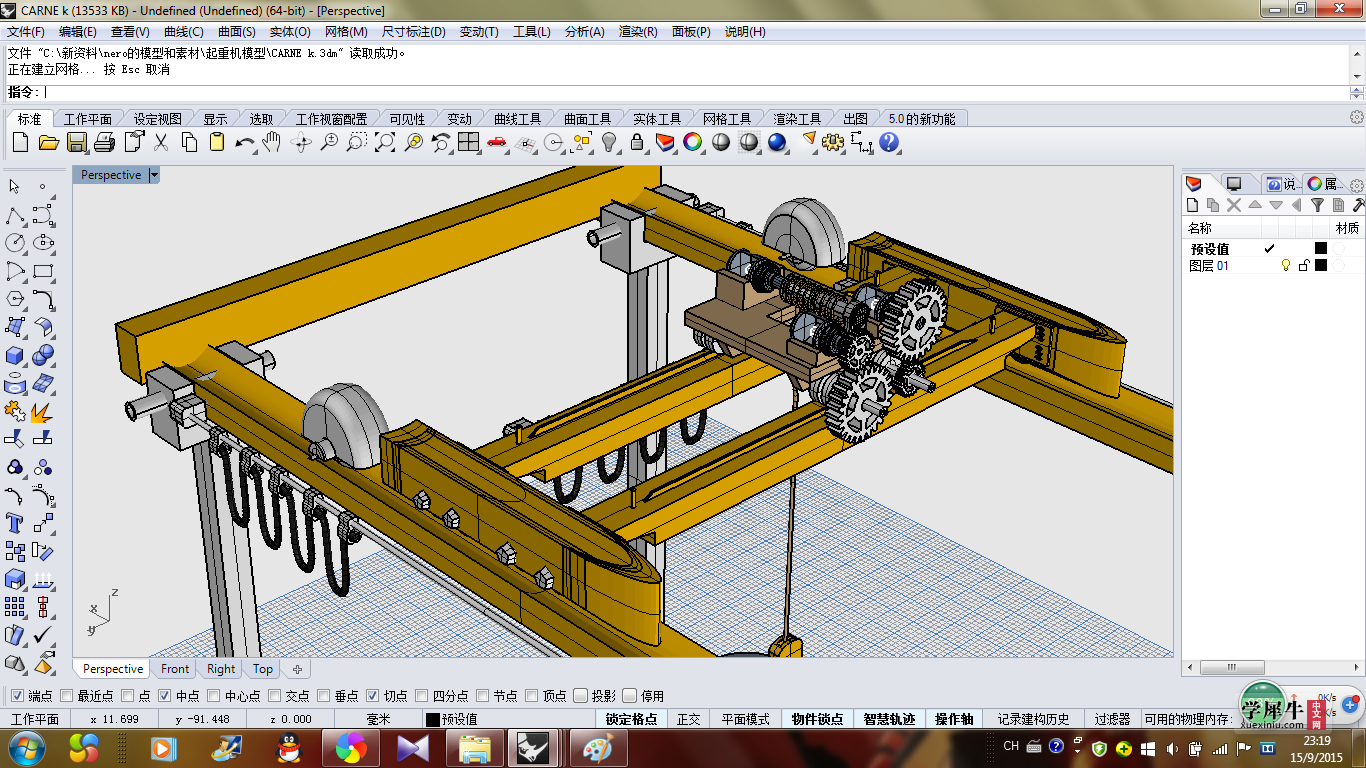Open a file with the folder icon
Image resolution: width=1366 pixels, height=768 pixels.
click(x=48, y=143)
